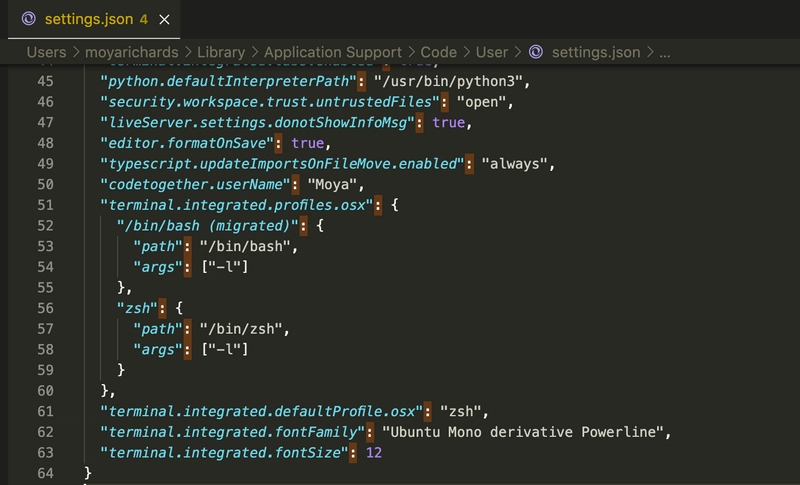Click the "typescript.updateImportsOnFileMove.enabled" key
This screenshot has height=485, width=800.
tap(283, 164)
